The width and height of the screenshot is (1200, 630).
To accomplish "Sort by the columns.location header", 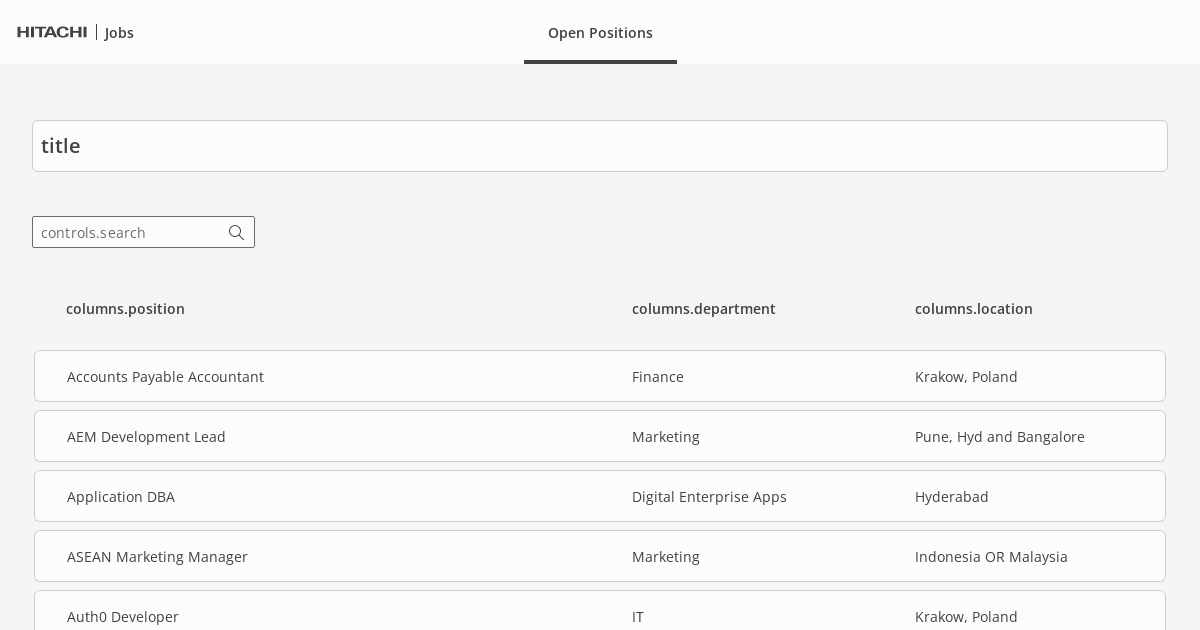I will coord(974,309).
